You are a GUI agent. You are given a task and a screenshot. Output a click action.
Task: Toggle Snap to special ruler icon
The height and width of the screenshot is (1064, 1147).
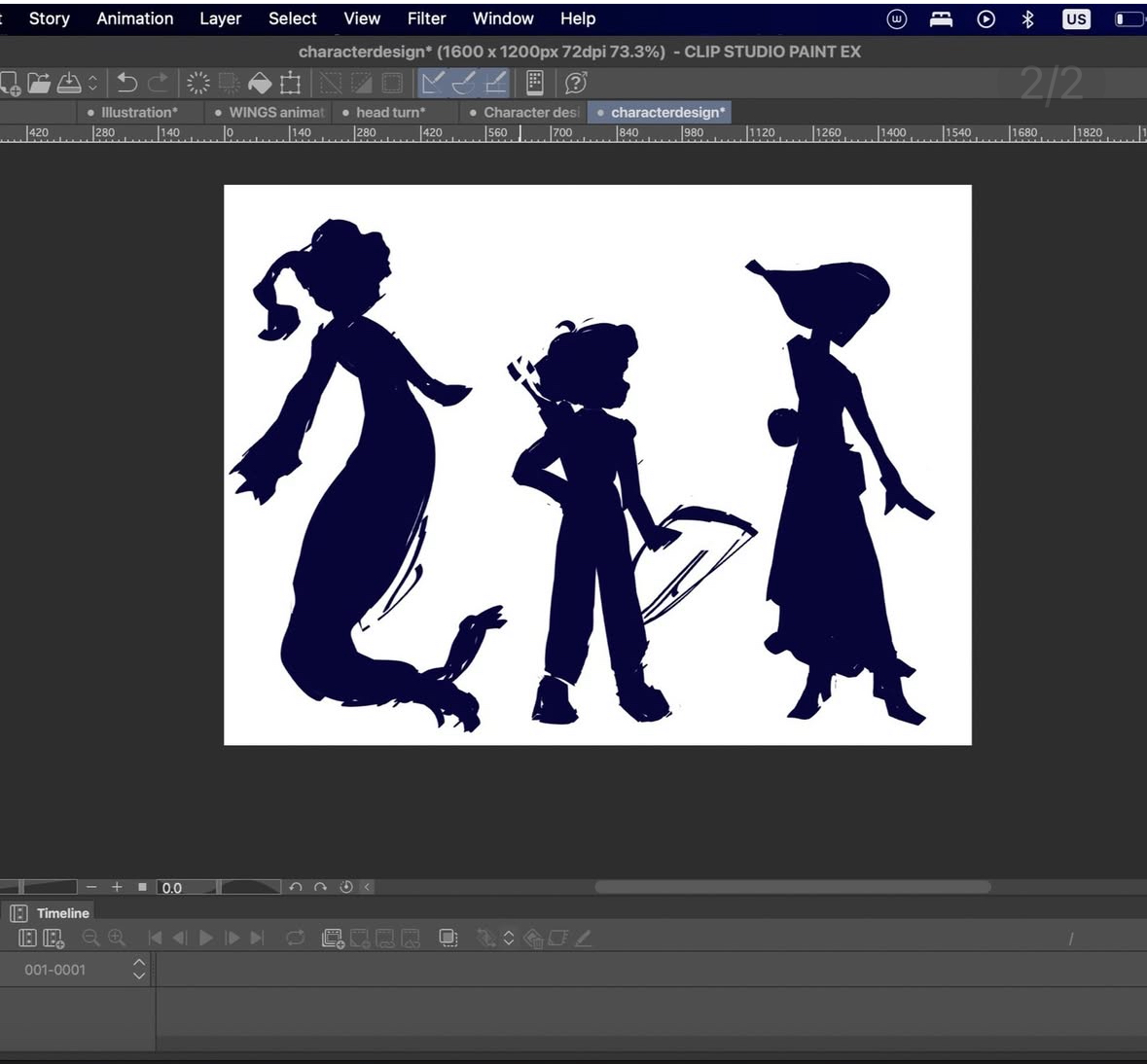tap(464, 84)
